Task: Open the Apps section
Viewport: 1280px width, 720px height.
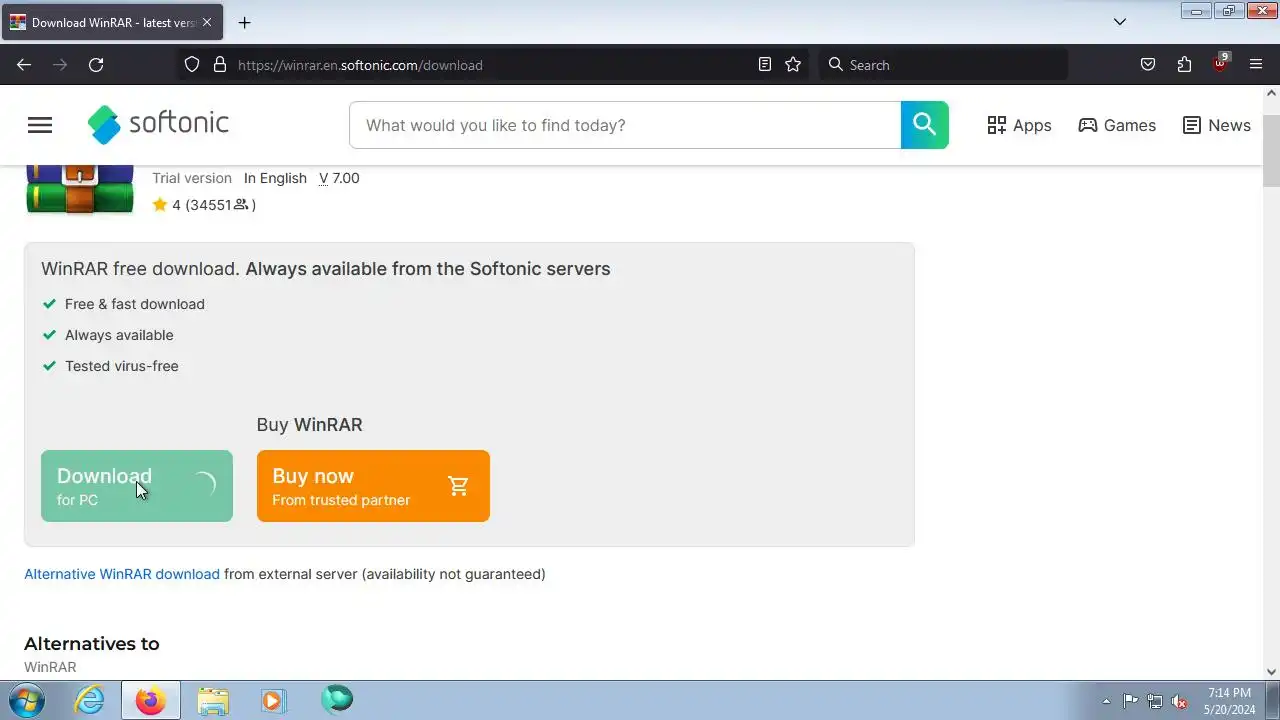Action: tap(1019, 125)
